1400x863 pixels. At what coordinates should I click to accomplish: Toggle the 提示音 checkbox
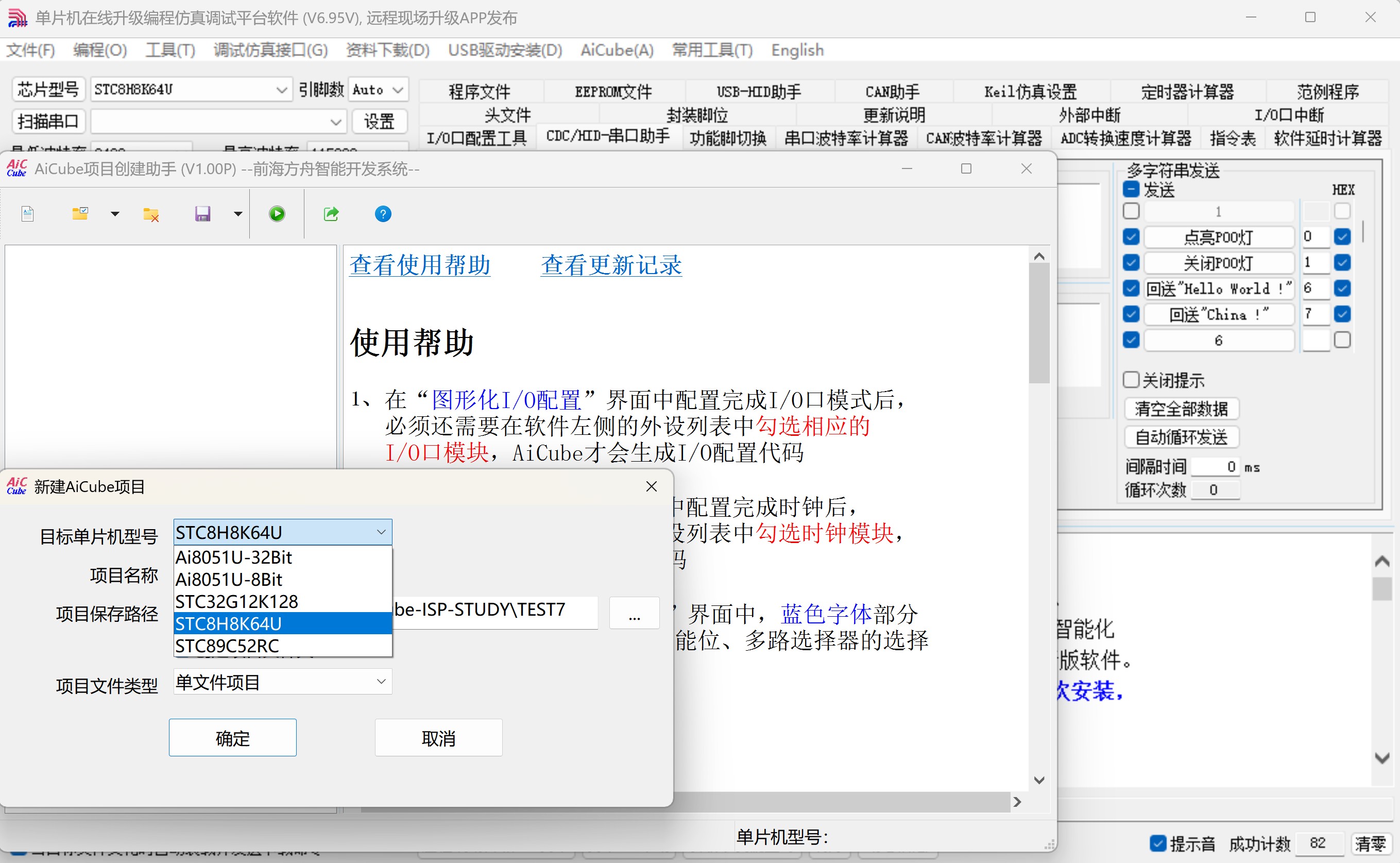click(x=1158, y=843)
